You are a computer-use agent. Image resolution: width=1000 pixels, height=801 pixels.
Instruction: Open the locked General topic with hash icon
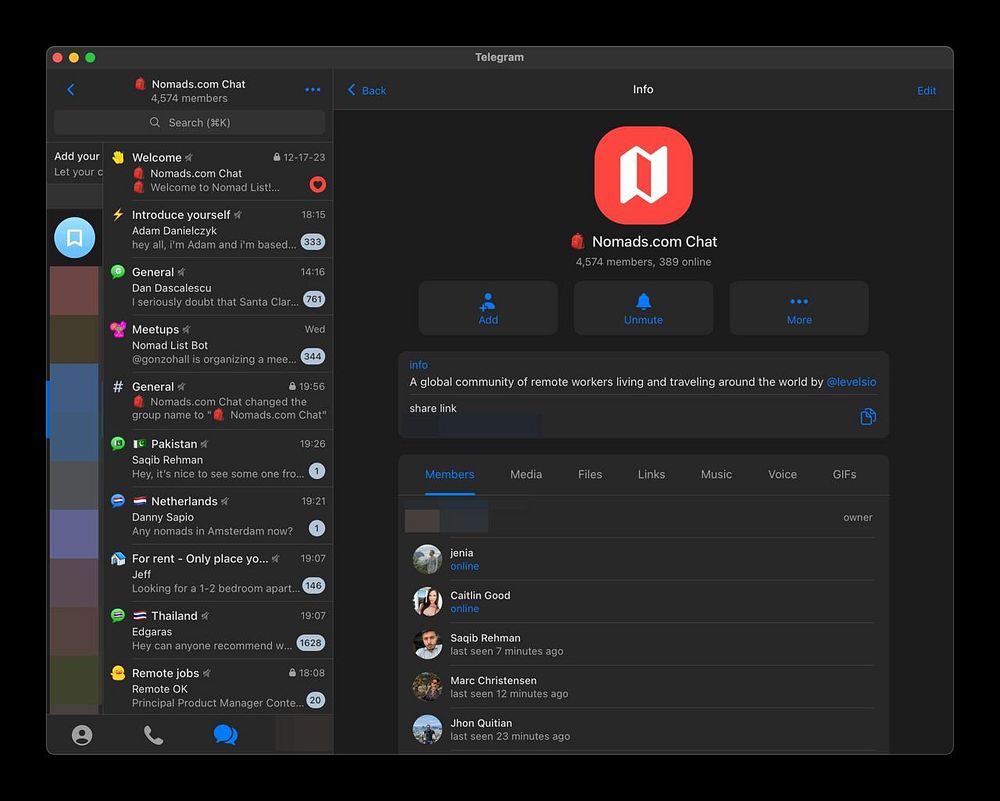tap(218, 401)
